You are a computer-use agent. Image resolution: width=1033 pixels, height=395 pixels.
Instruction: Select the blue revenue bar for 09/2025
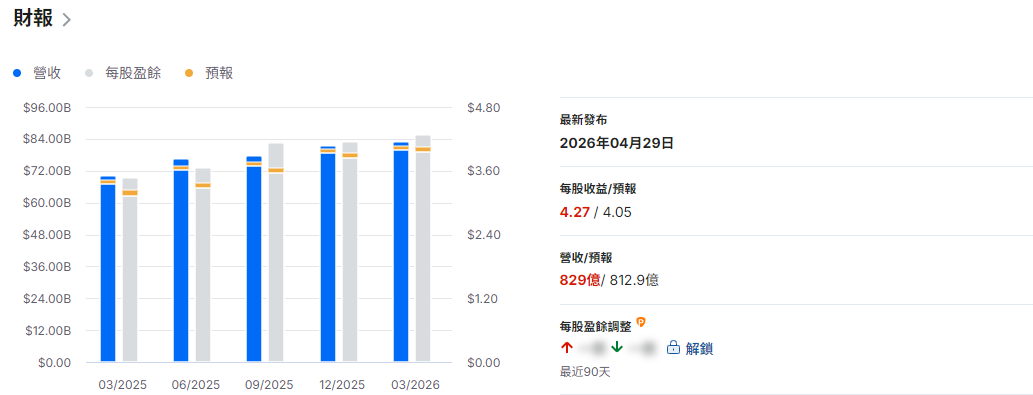(254, 259)
